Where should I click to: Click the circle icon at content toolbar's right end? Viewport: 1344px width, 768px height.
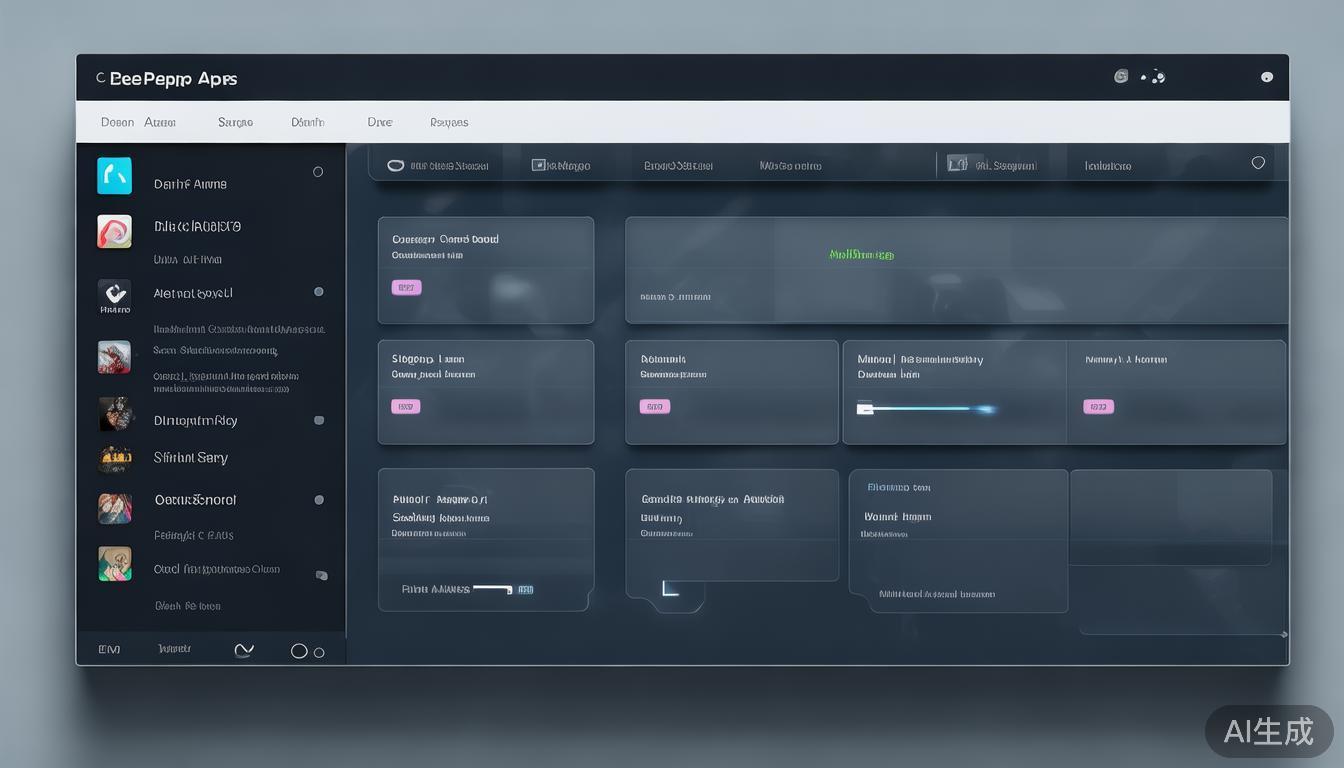[x=1258, y=163]
